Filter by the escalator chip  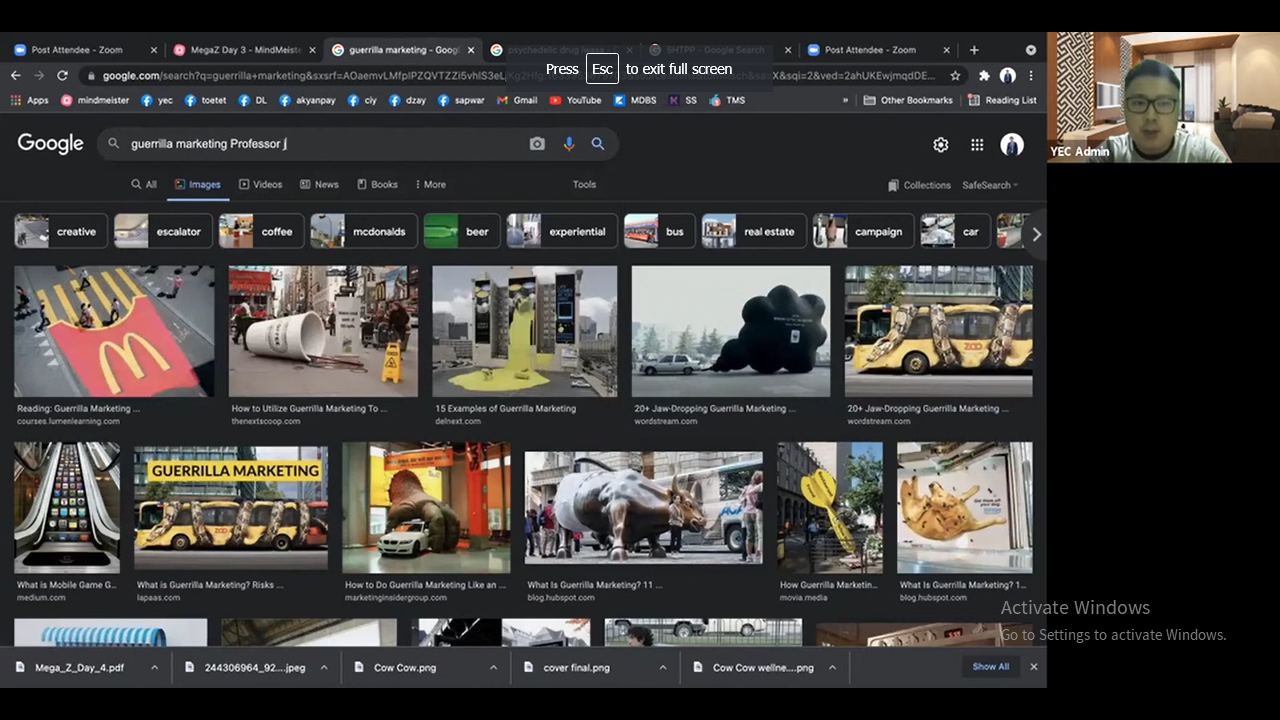(x=163, y=232)
